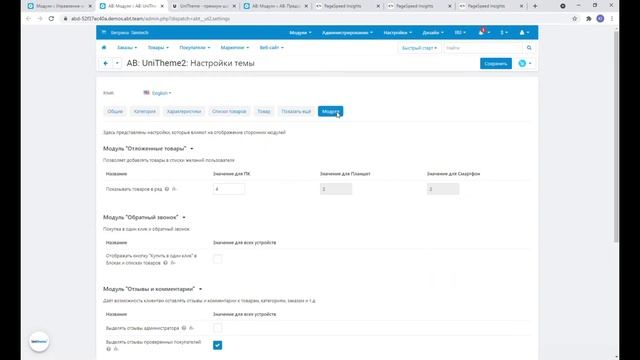The height and width of the screenshot is (360, 640).
Task: Open the "Быстрый старт" dropdown
Action: pos(419,48)
